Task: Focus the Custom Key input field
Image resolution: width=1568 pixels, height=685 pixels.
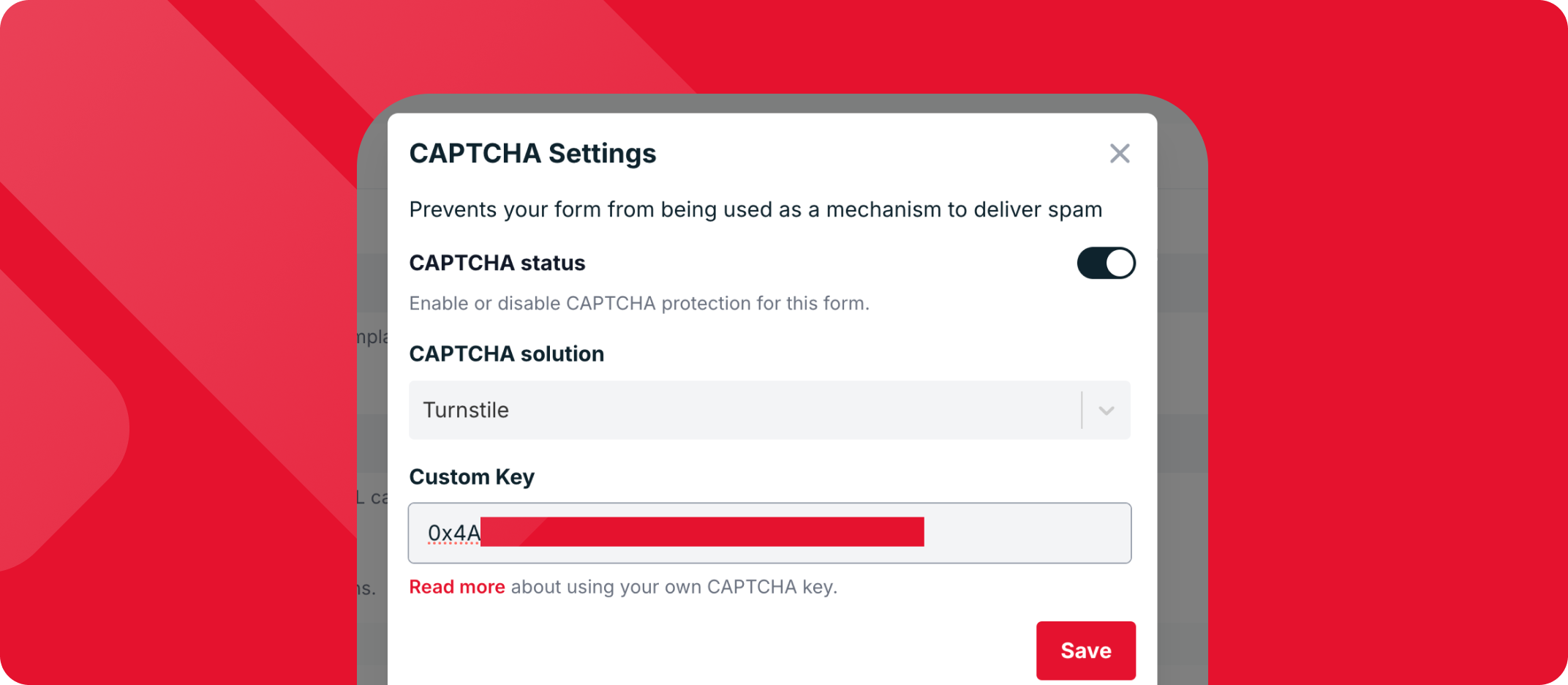Action: [x=1024, y=533]
